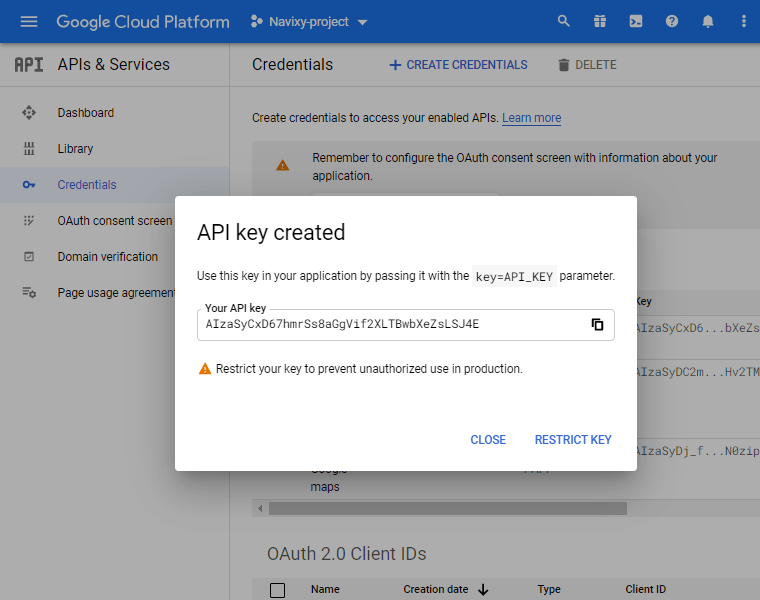This screenshot has width=760, height=600.
Task: Click the Dashboard sidebar icon
Action: pos(29,113)
